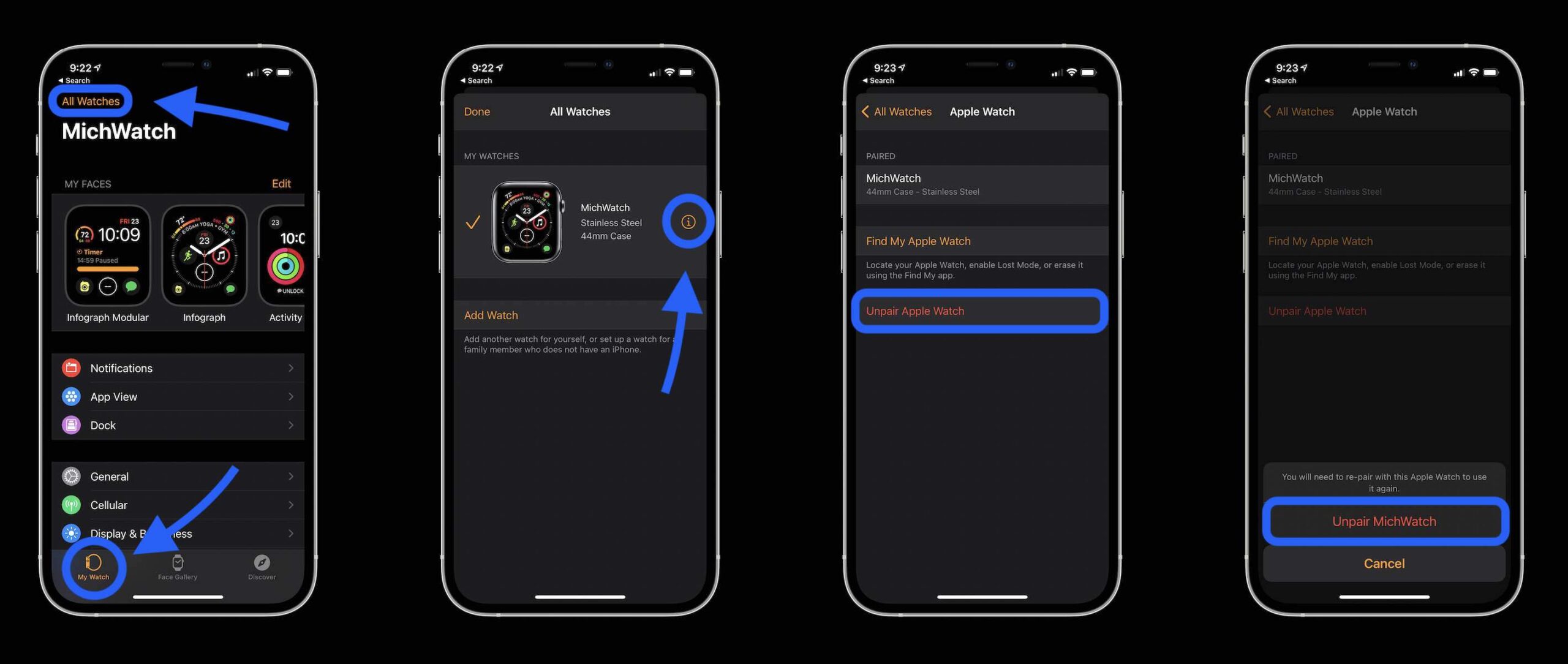Select All Watches navigation link
Viewport: 1568px width, 664px height.
pos(90,101)
